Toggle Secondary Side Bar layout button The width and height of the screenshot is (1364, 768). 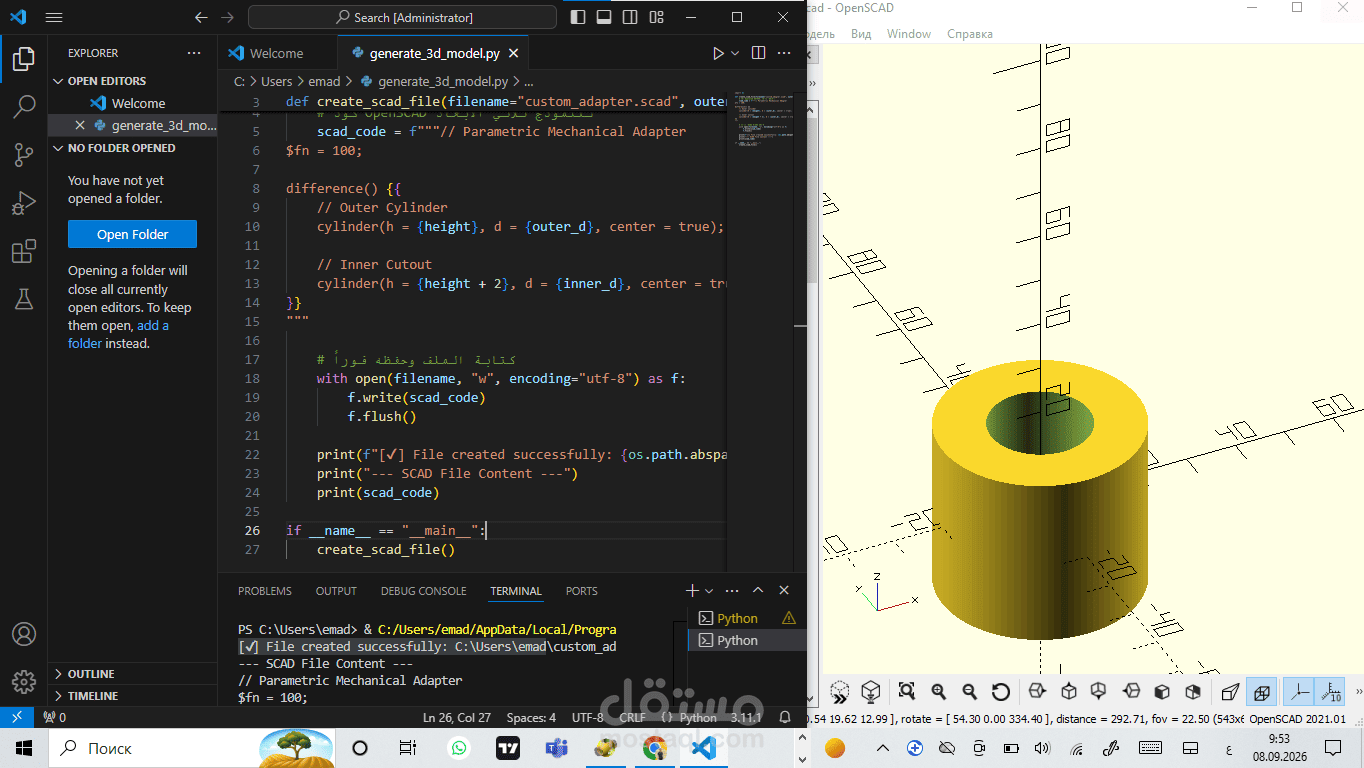[630, 17]
